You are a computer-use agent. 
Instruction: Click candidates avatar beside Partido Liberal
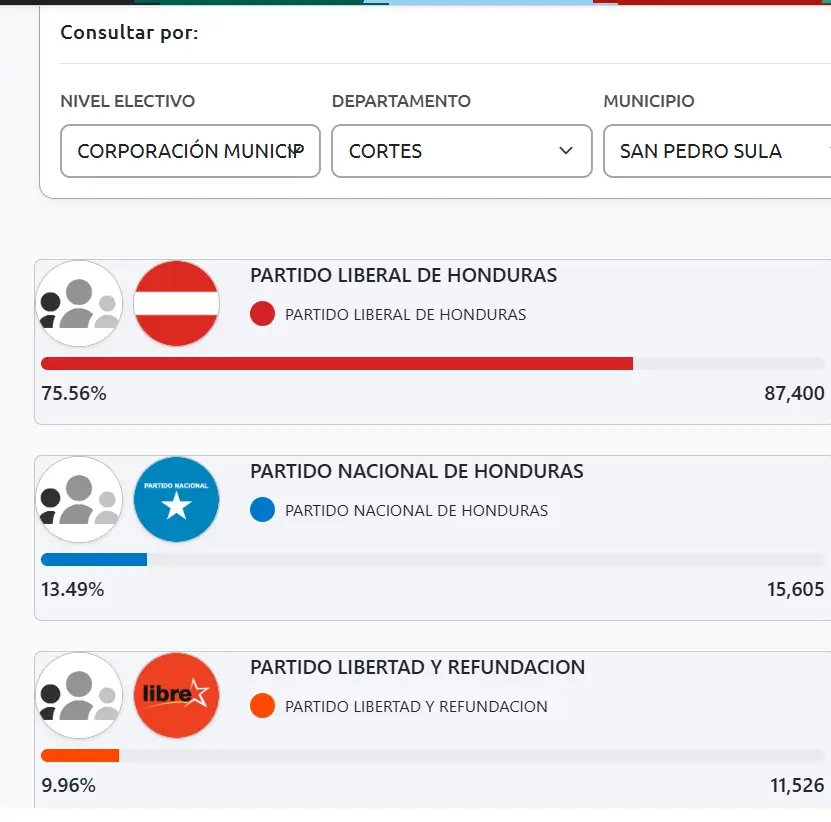click(79, 304)
